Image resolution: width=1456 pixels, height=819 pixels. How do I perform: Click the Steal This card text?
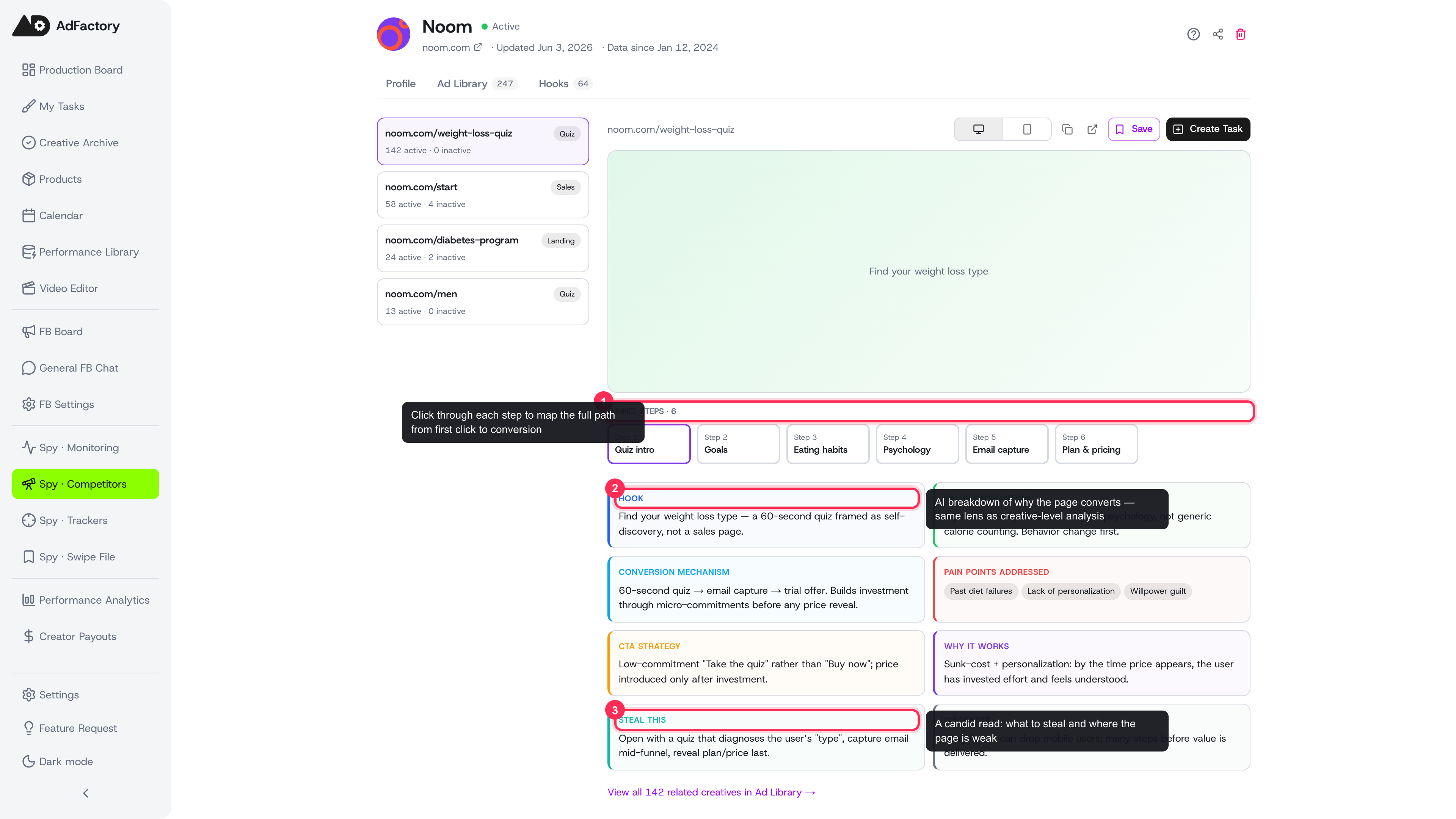tap(764, 745)
